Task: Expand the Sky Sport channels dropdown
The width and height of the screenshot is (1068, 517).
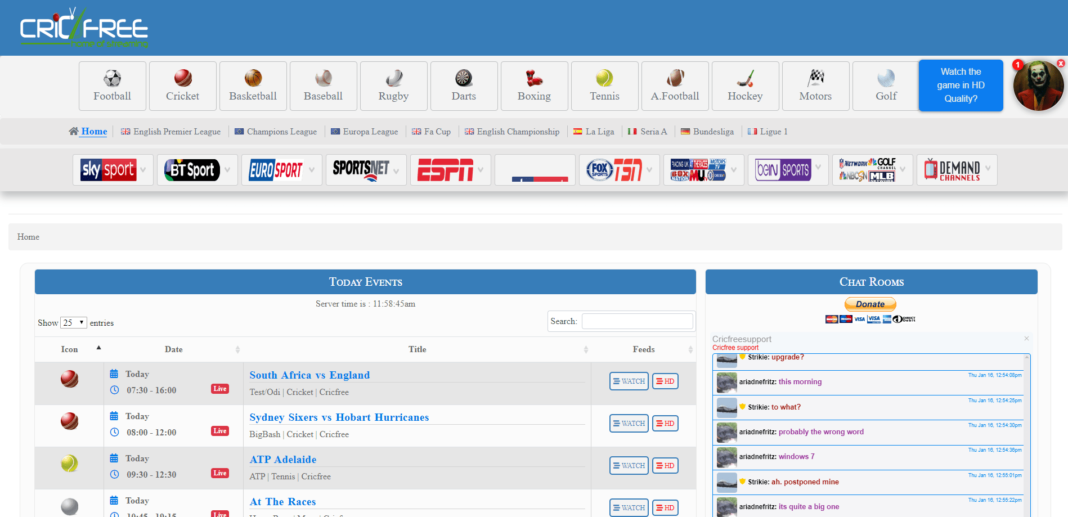Action: 113,170
